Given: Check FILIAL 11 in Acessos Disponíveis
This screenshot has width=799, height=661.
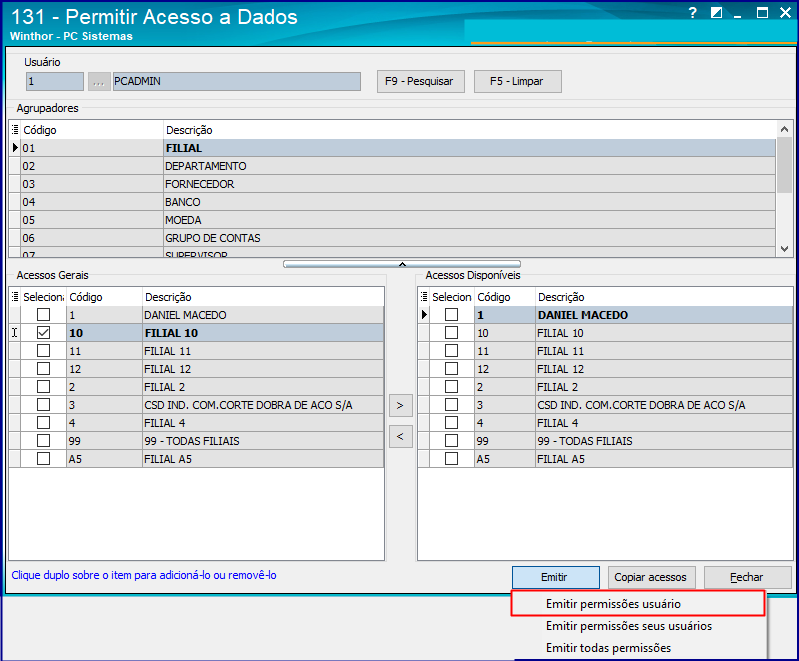Looking at the screenshot, I should pos(451,351).
